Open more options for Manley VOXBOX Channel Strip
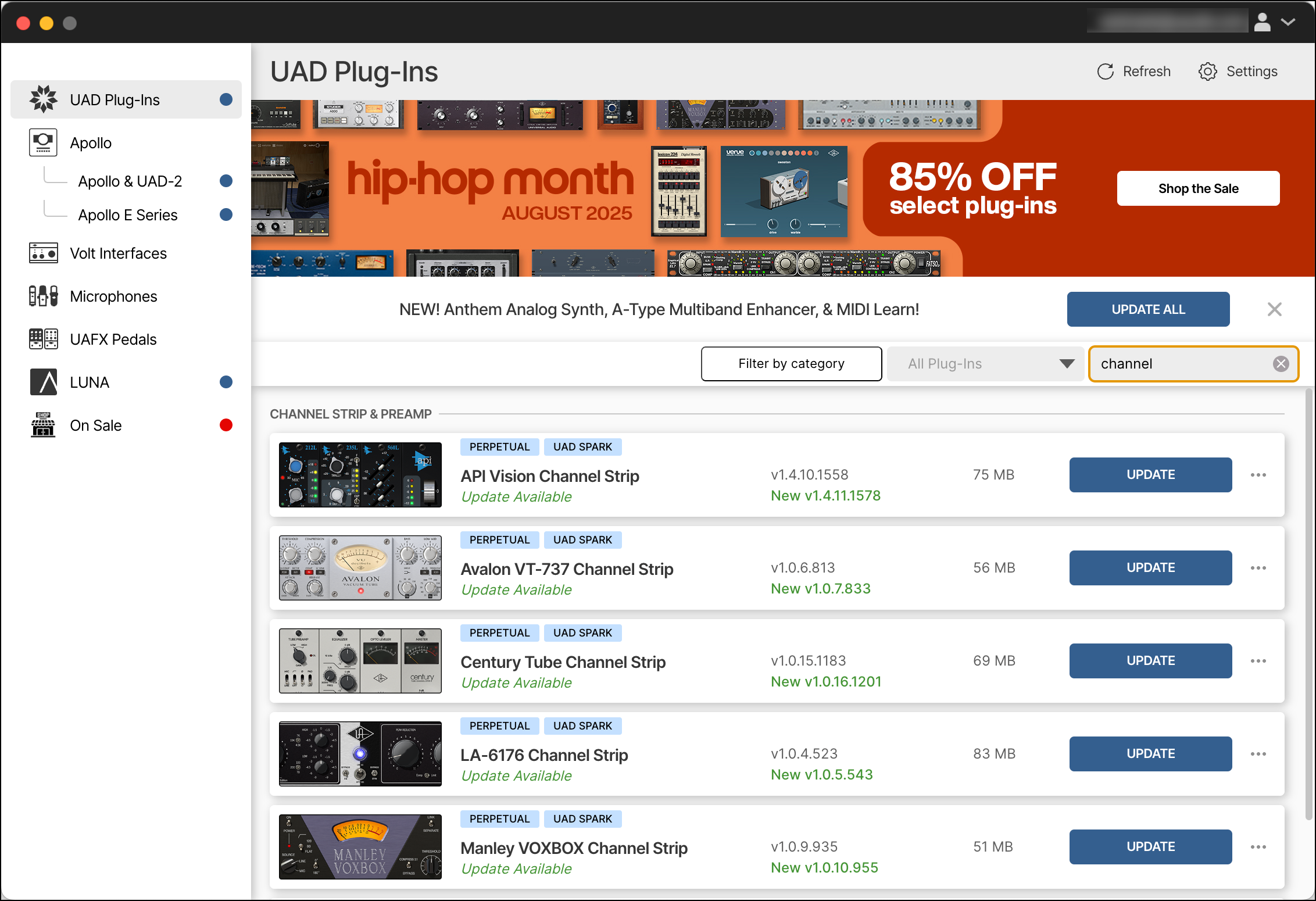Image resolution: width=1316 pixels, height=901 pixels. [x=1258, y=847]
